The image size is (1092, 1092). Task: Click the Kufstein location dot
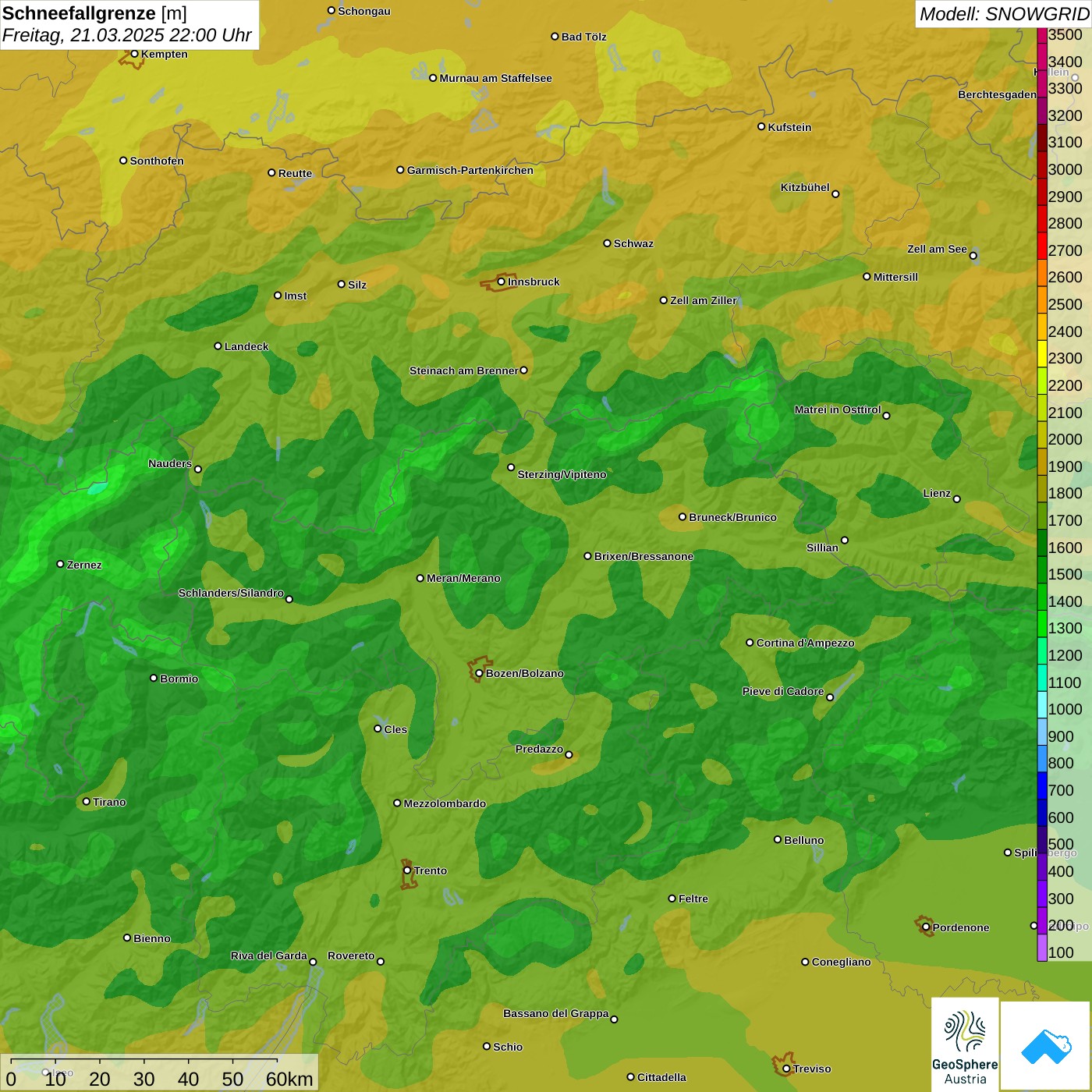[x=761, y=126]
